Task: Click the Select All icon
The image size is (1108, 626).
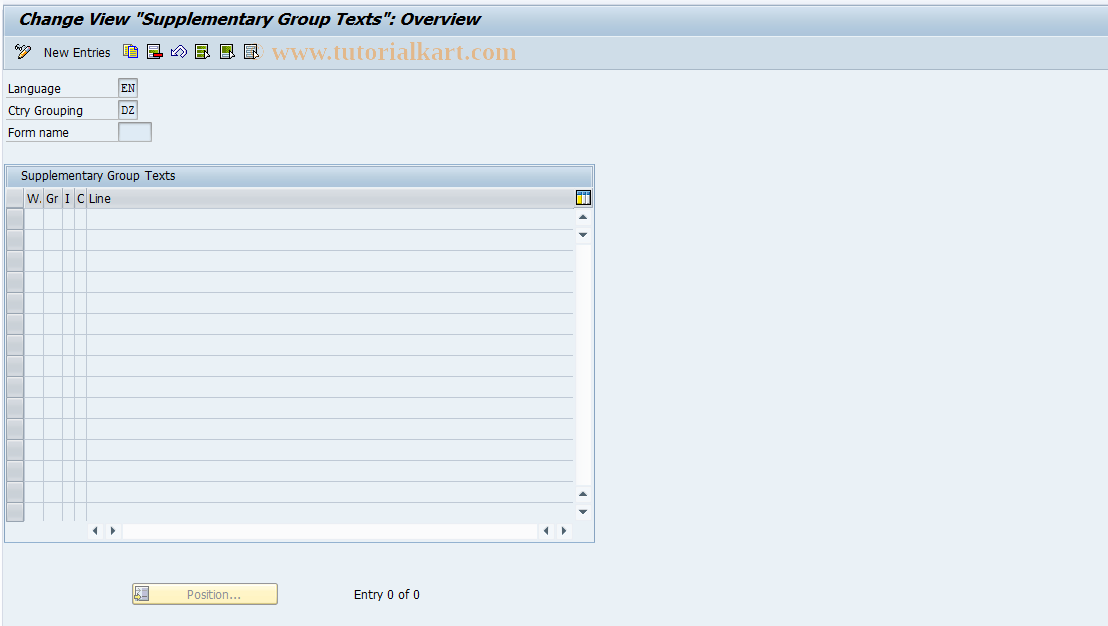Action: [x=203, y=52]
